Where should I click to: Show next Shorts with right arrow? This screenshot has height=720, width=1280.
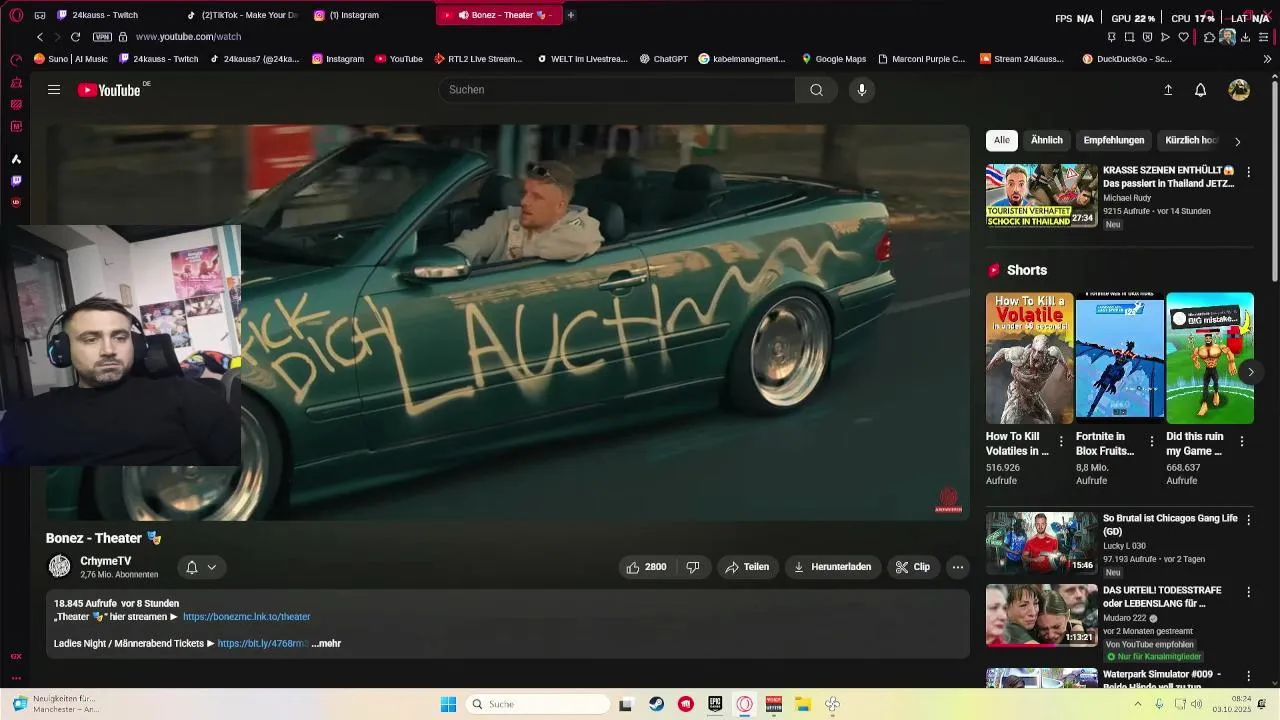click(x=1250, y=372)
